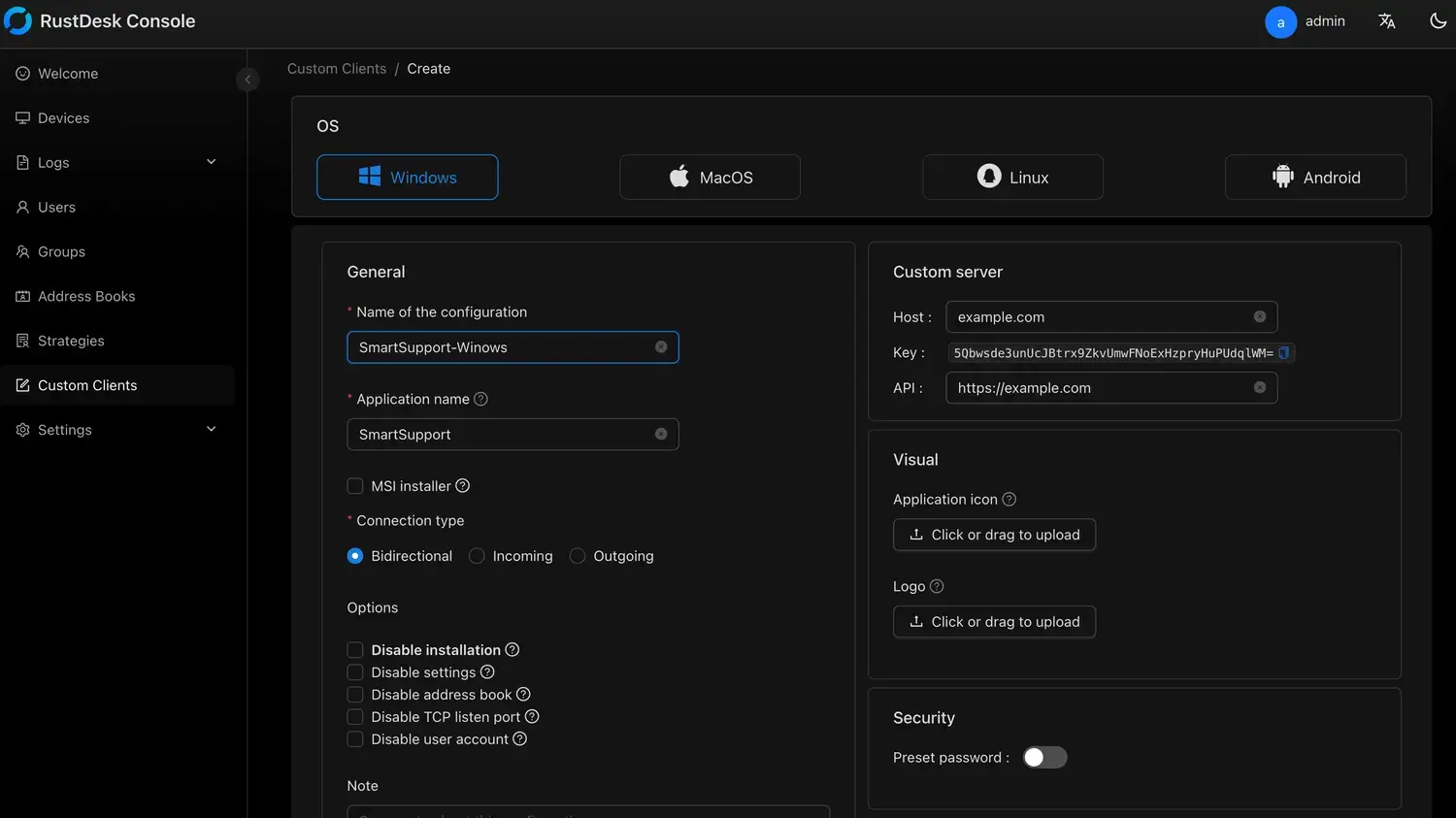View help tooltip next to Application name
Image resolution: width=1456 pixels, height=818 pixels.
pos(481,398)
